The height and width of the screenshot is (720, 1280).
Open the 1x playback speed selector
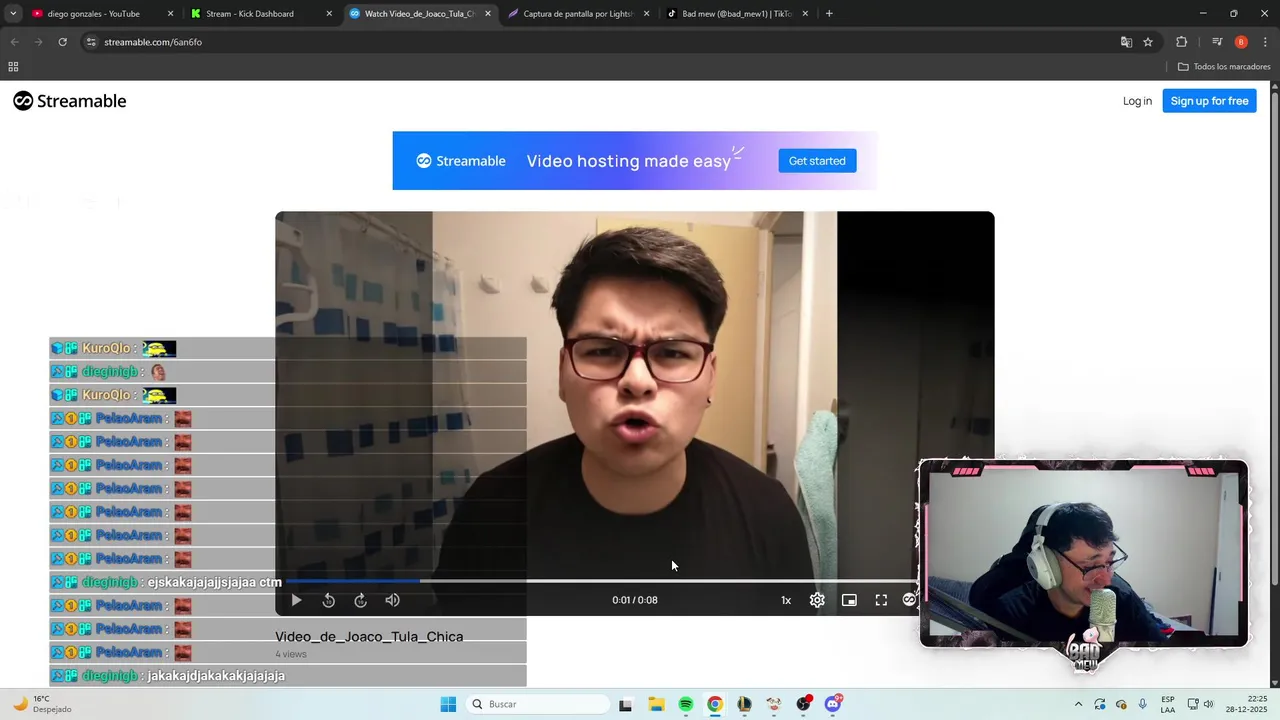pos(786,600)
